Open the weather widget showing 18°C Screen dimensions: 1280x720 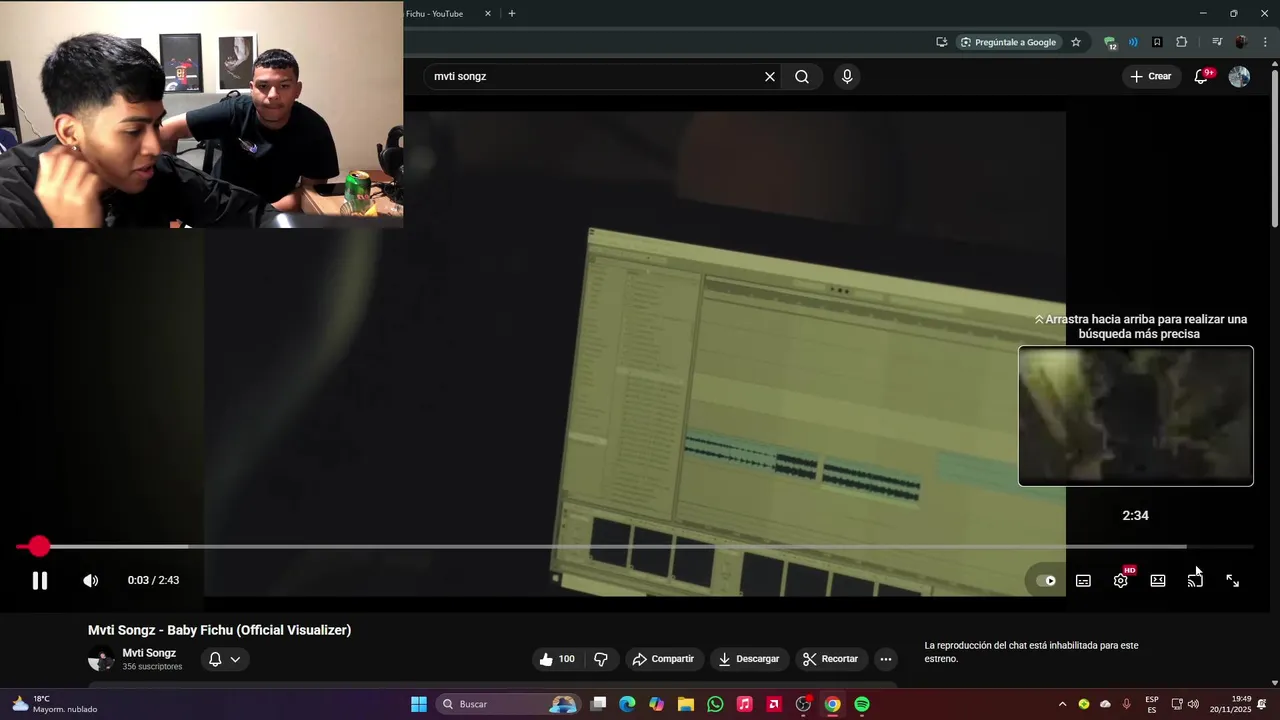pyautogui.click(x=55, y=704)
